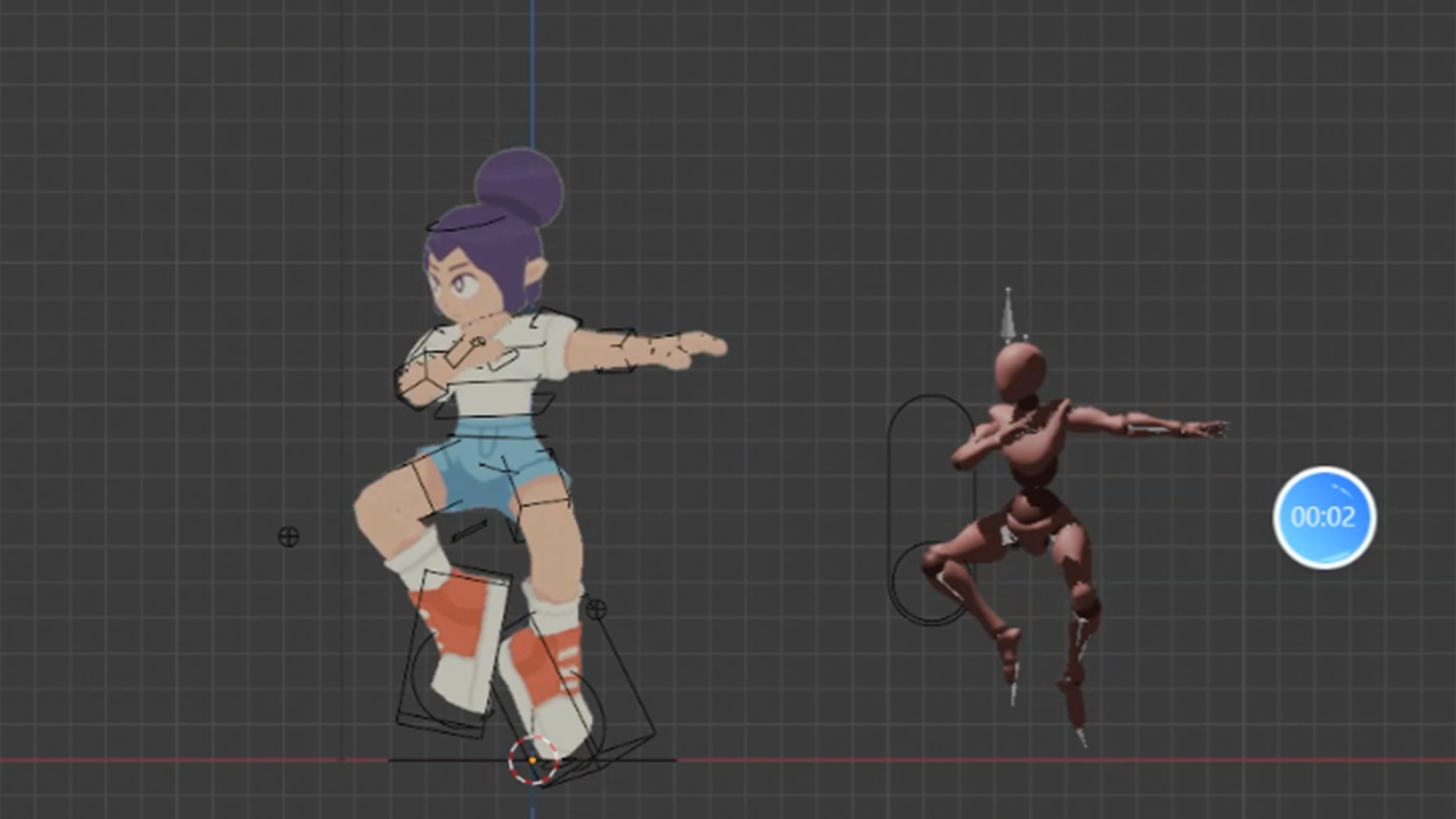Select the cone bone above the mannequin head
Screen dimensions: 1456x819
pyautogui.click(x=1007, y=315)
